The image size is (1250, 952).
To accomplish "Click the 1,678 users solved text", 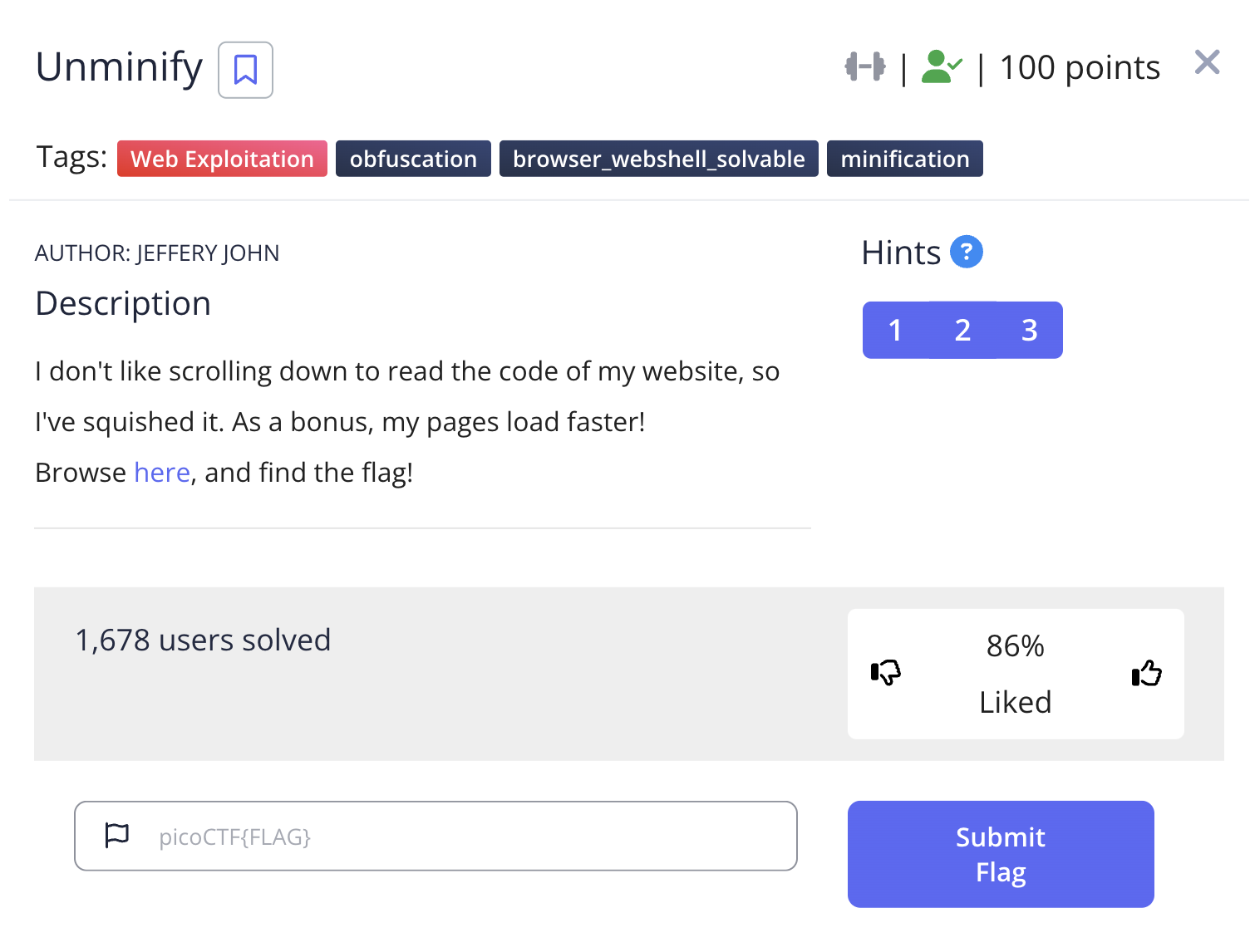I will click(x=203, y=640).
